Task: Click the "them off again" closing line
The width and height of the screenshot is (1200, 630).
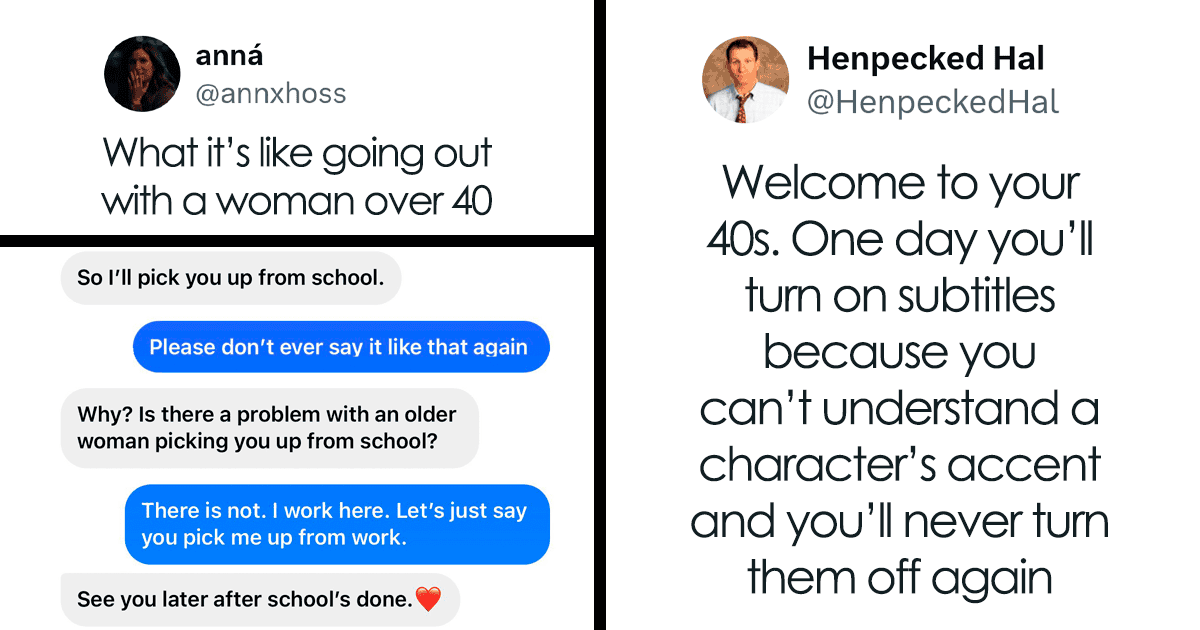Action: pos(900,578)
